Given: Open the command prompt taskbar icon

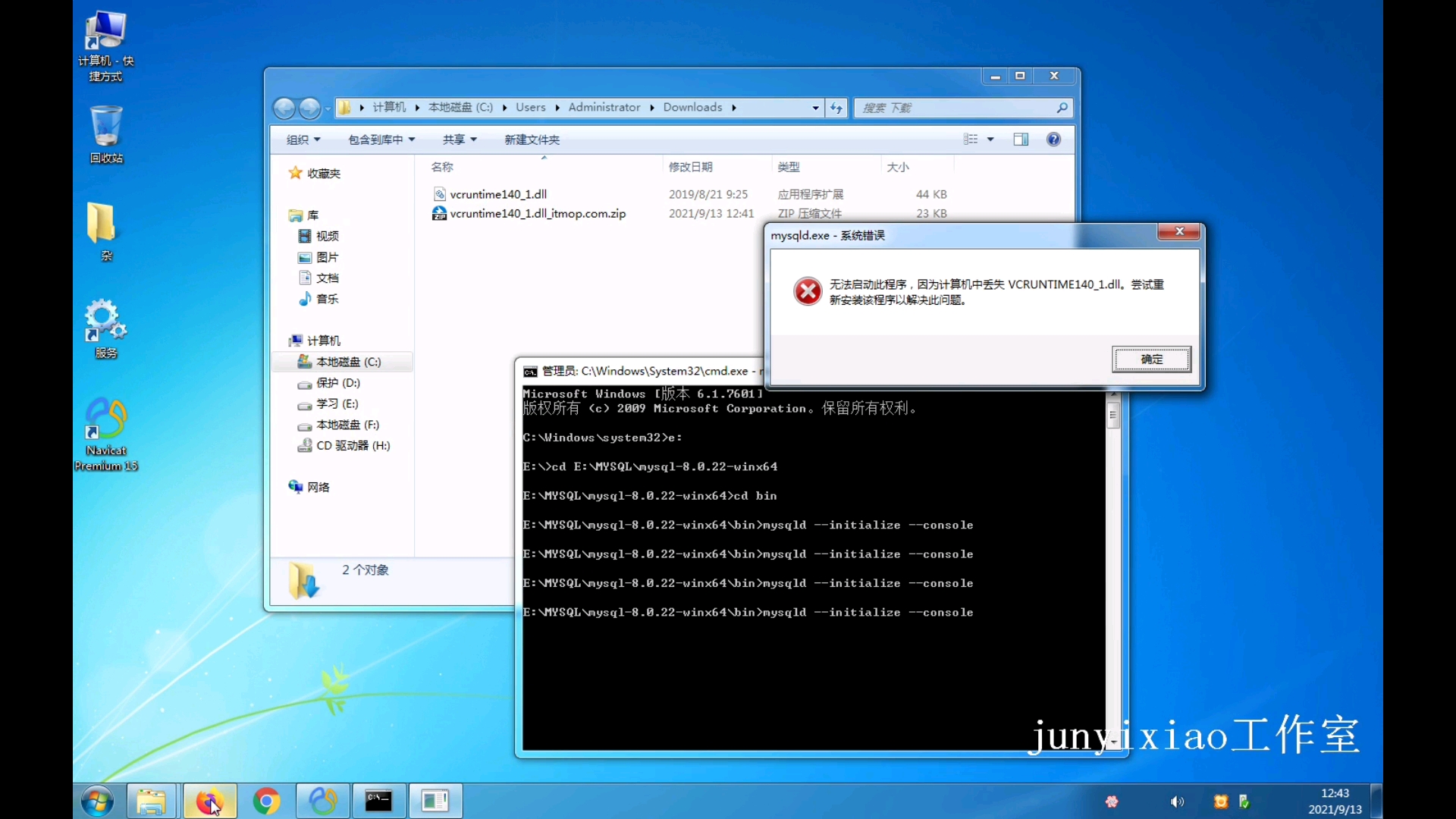Looking at the screenshot, I should click(x=378, y=801).
